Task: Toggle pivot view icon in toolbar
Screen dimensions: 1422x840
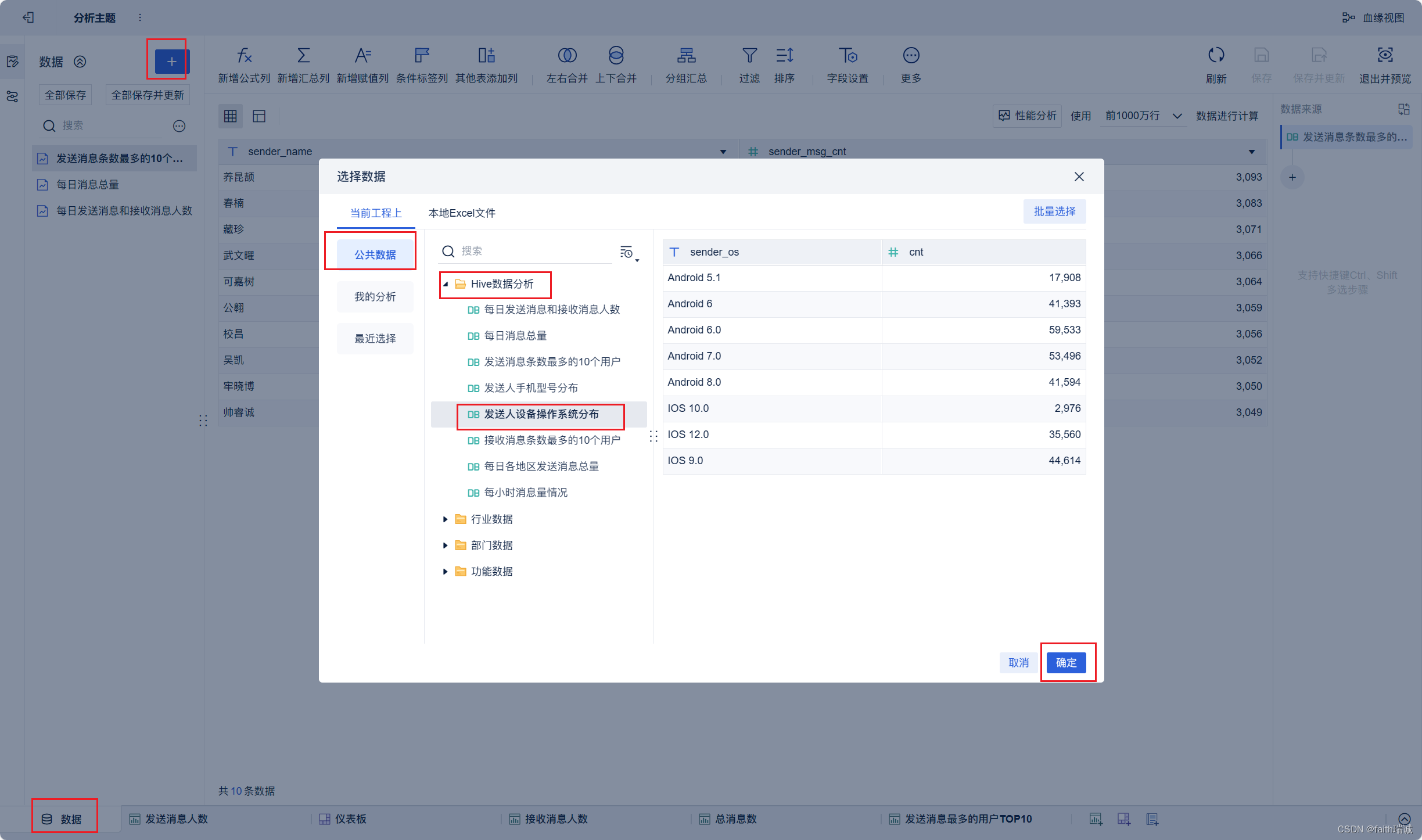Action: [259, 116]
